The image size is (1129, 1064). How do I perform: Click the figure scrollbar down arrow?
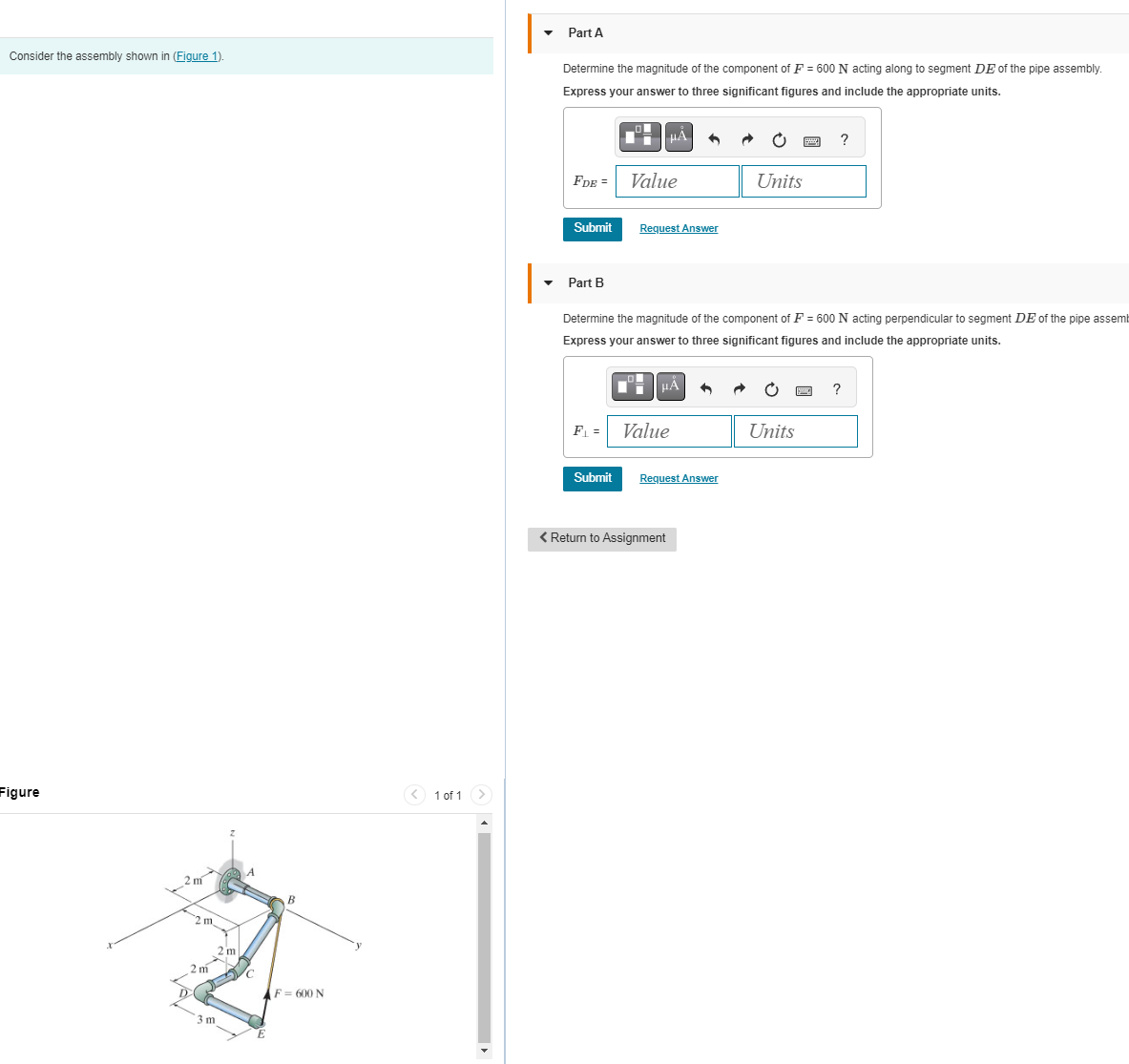coord(484,1051)
